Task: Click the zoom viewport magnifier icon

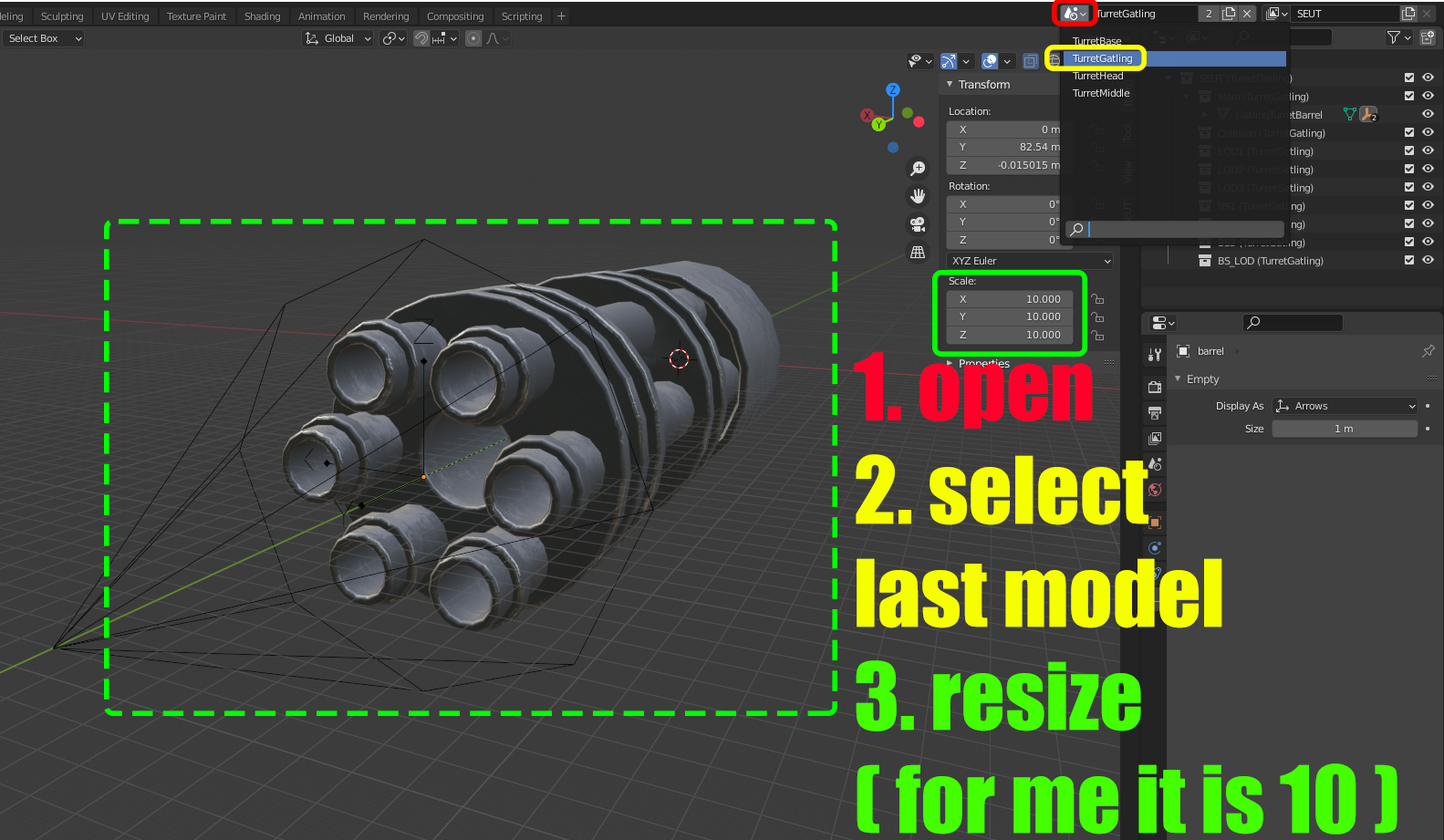Action: point(918,169)
